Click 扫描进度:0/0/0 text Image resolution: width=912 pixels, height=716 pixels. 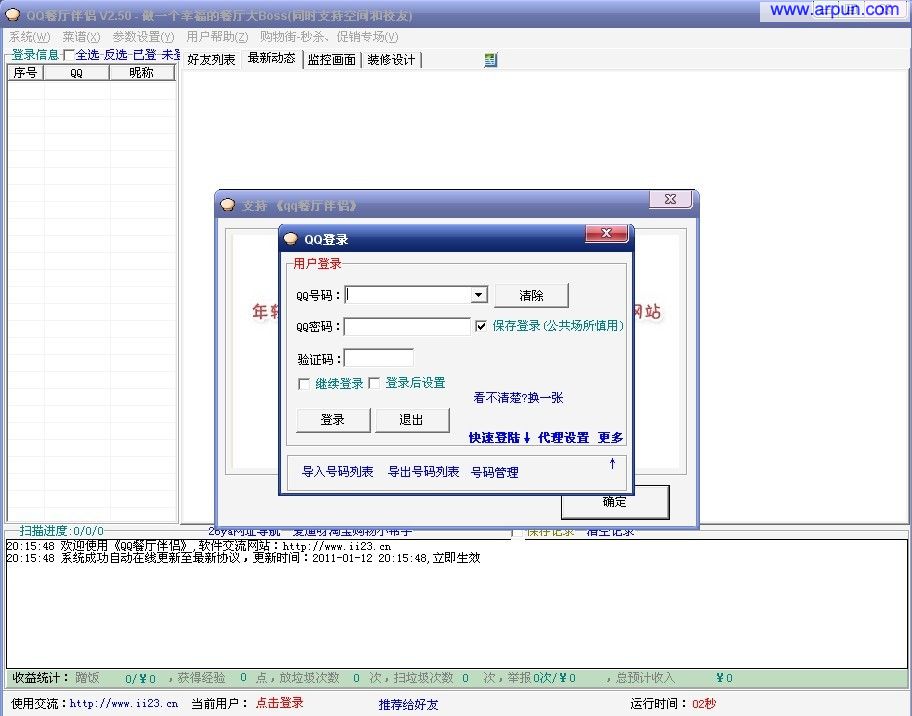(61, 530)
